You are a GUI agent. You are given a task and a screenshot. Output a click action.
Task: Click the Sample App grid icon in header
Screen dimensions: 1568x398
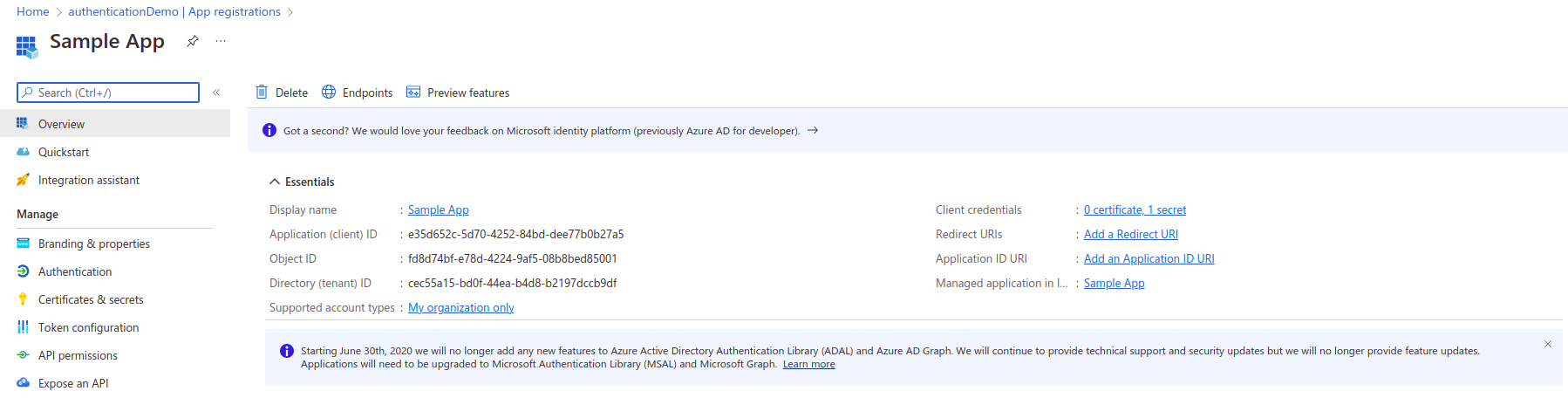tap(27, 47)
